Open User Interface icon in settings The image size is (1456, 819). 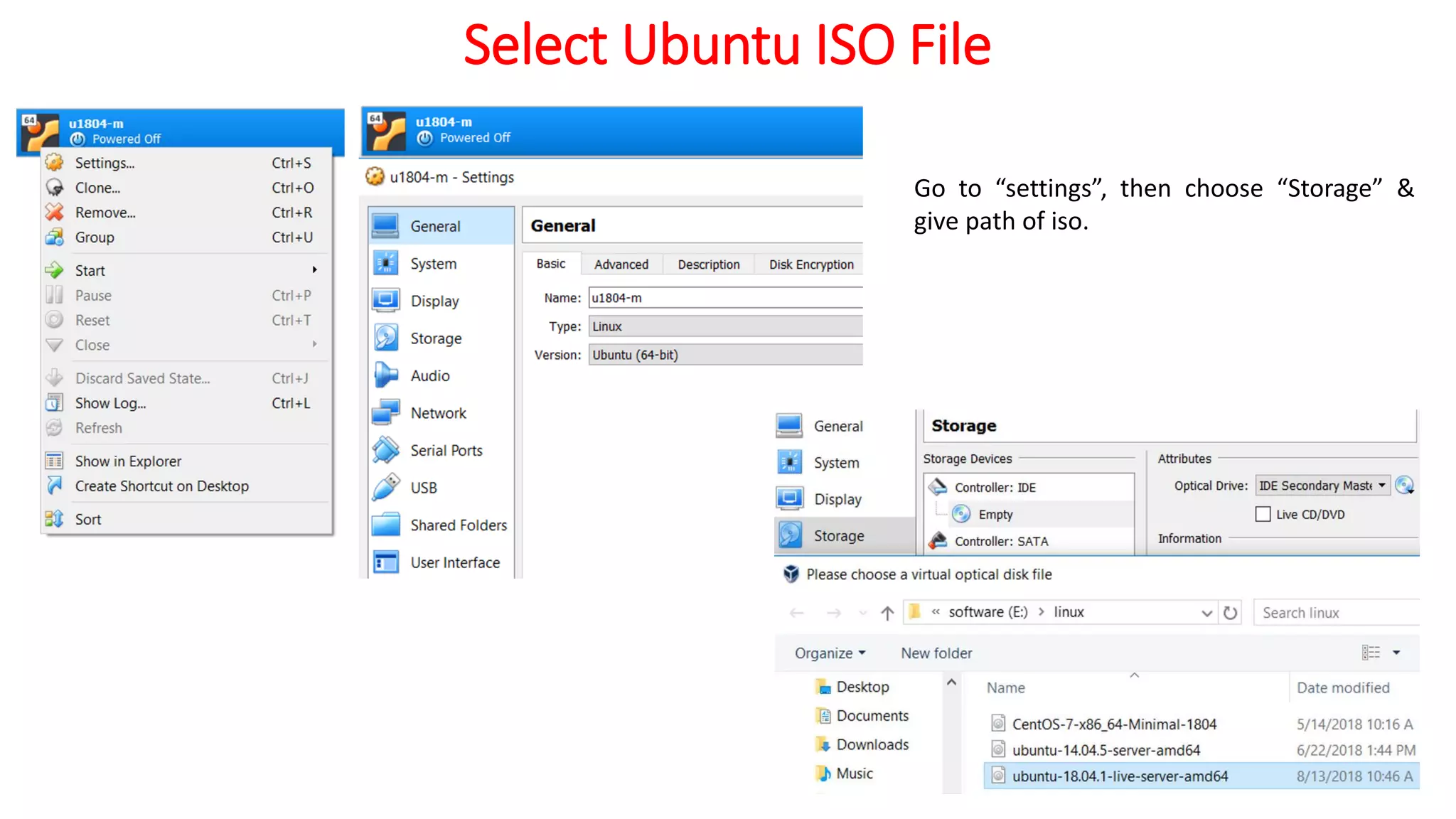point(385,562)
